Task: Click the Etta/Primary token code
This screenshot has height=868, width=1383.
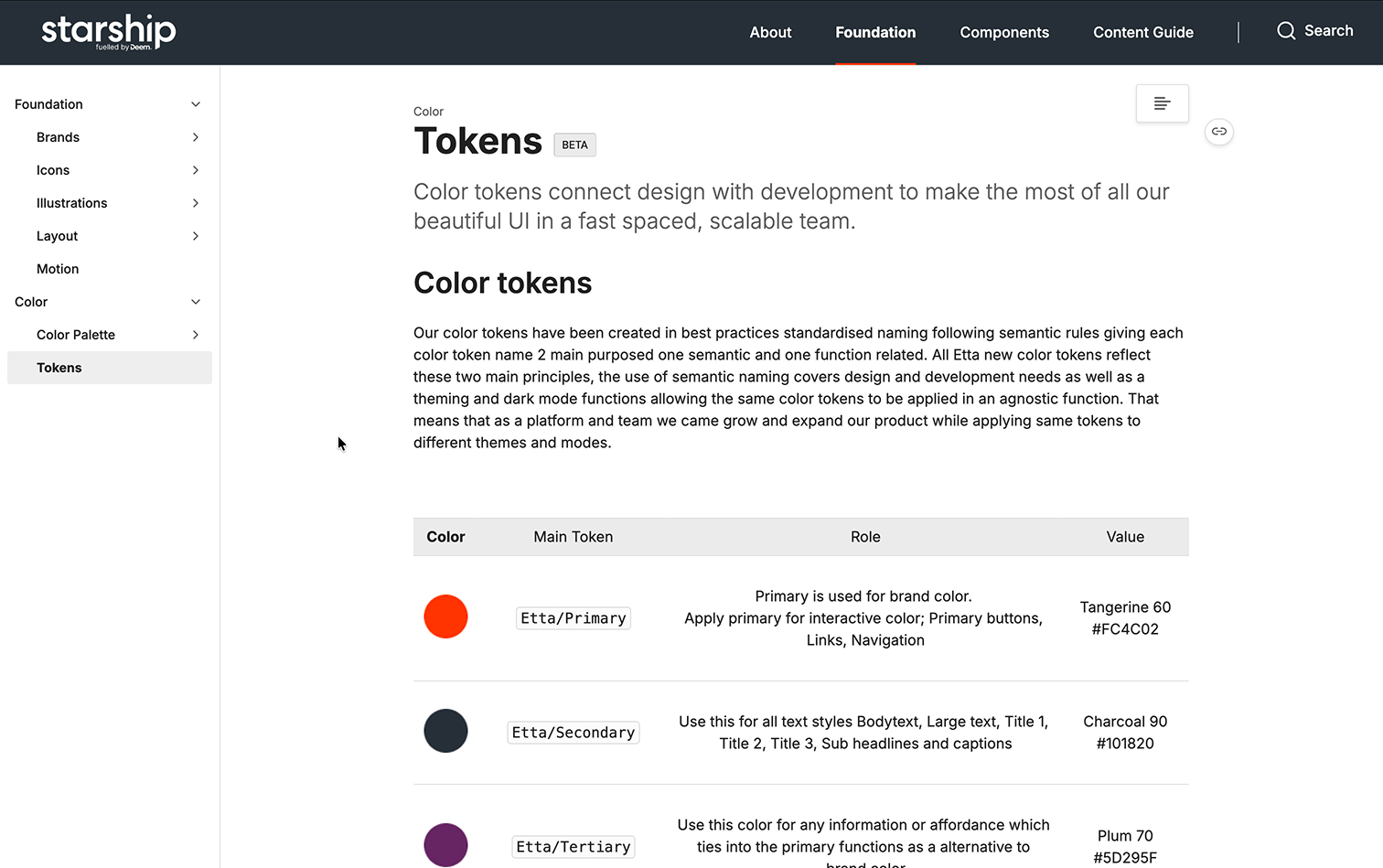Action: 574,618
